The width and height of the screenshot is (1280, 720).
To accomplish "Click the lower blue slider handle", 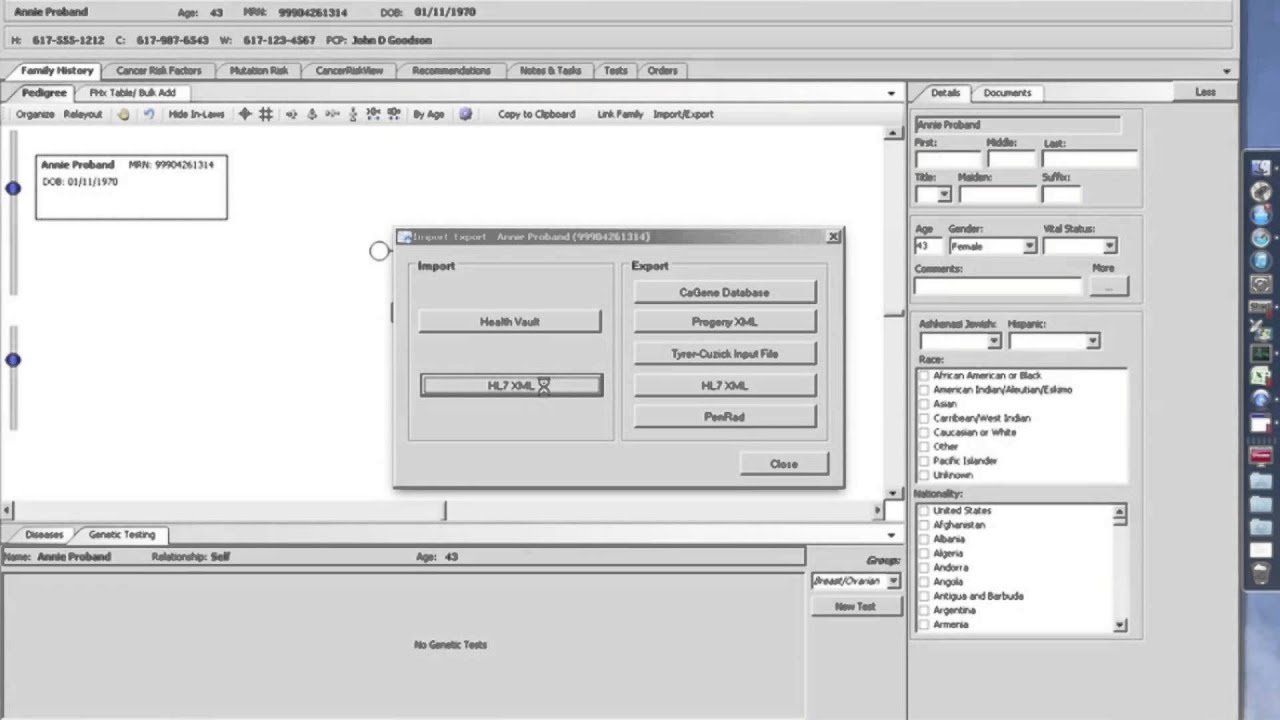I will click(x=13, y=360).
